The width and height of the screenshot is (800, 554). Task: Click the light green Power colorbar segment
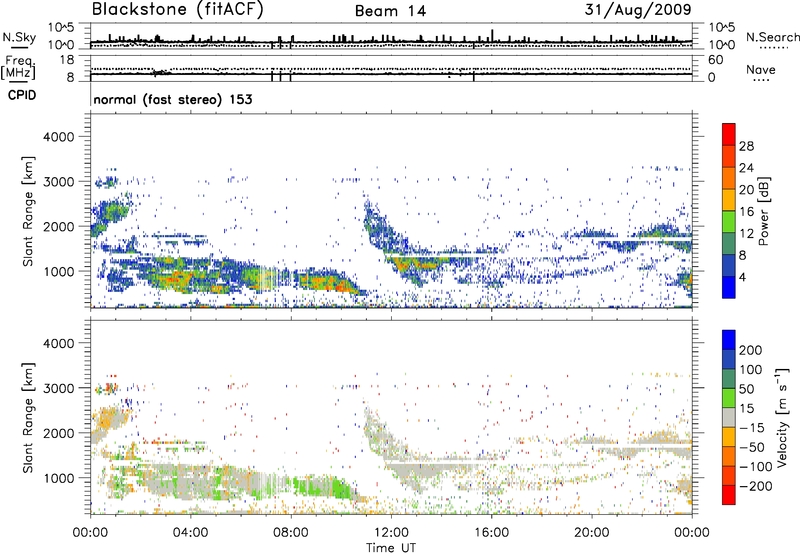729,221
